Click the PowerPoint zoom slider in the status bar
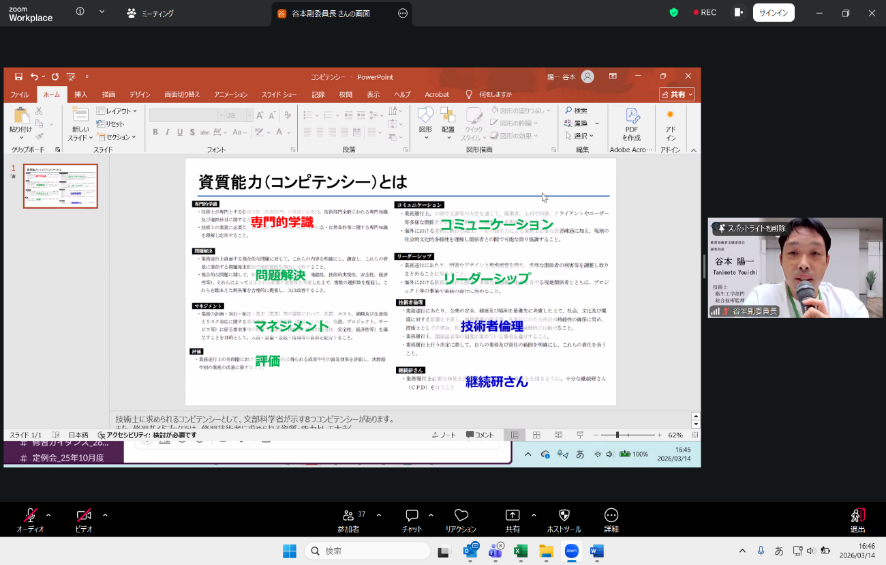Screen dimensions: 886x565 pos(618,435)
